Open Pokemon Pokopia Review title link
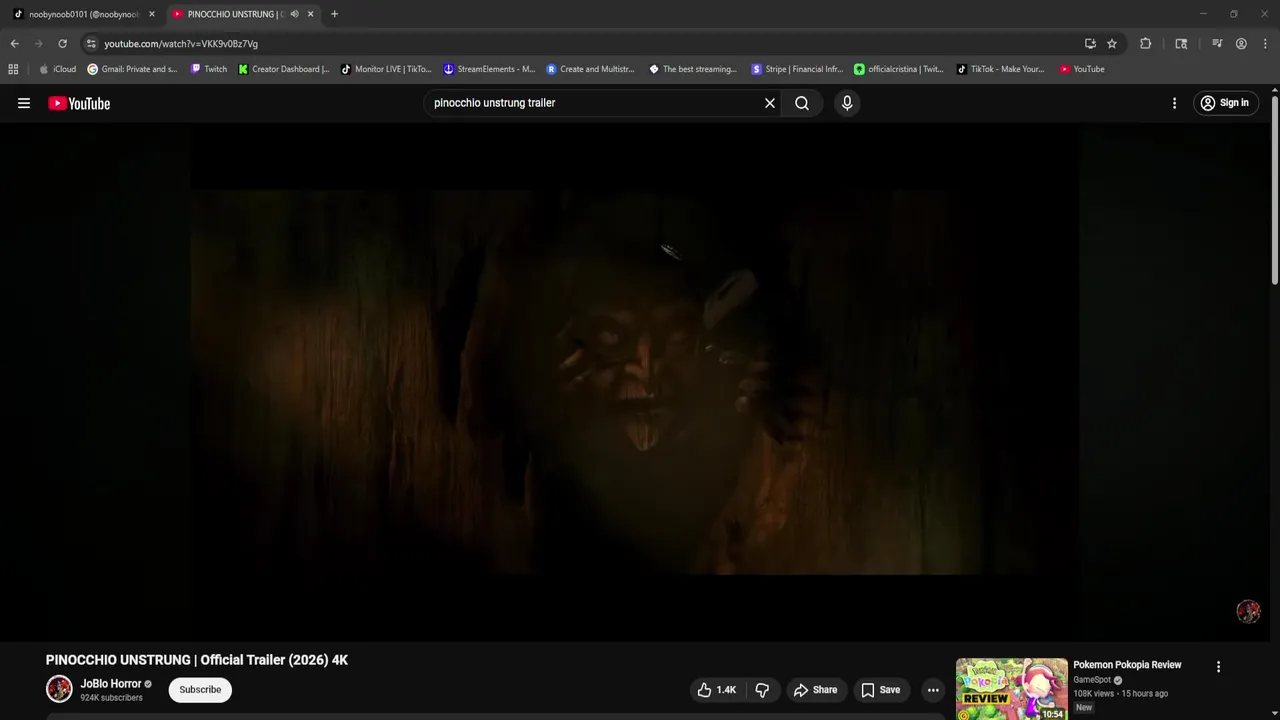This screenshot has width=1280, height=720. (1127, 665)
